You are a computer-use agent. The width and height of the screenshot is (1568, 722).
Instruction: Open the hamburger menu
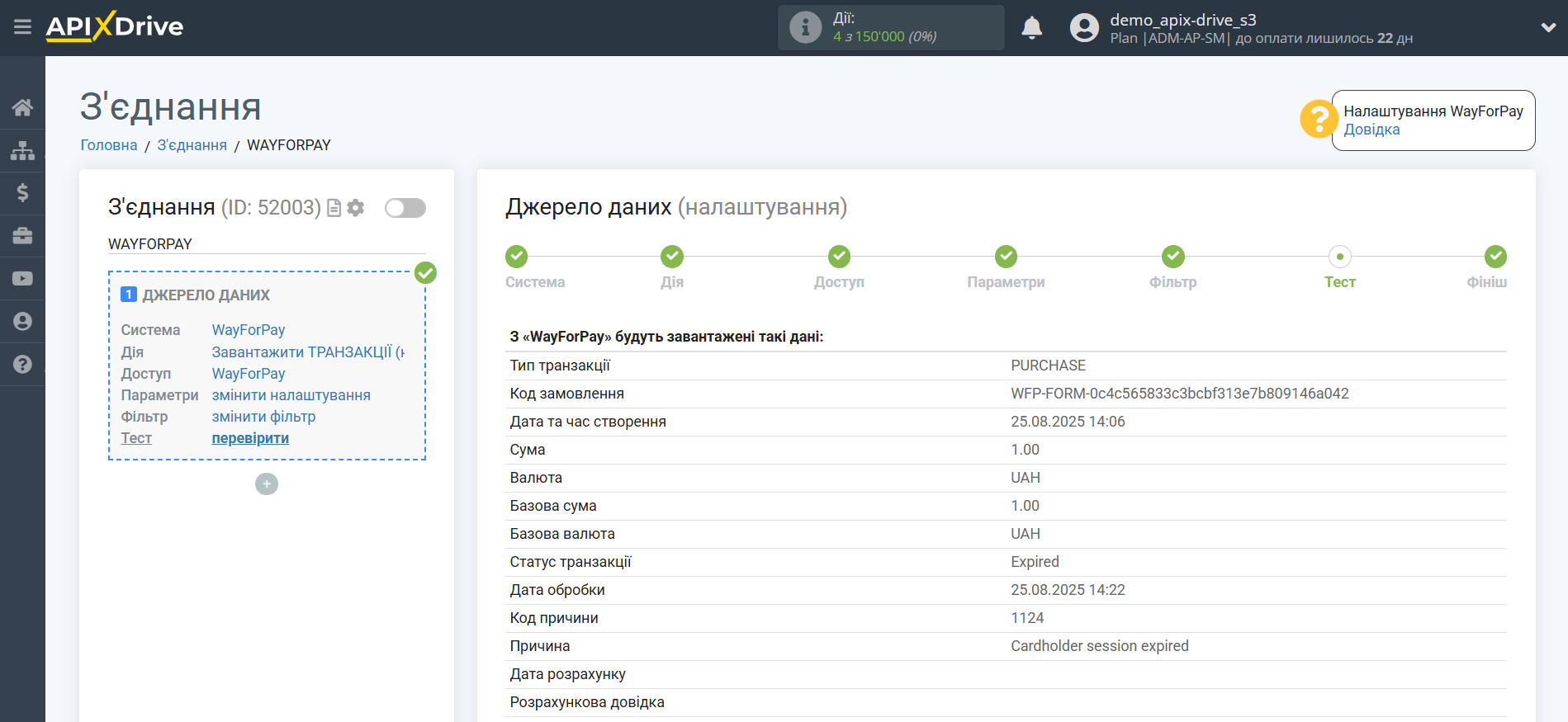(22, 27)
